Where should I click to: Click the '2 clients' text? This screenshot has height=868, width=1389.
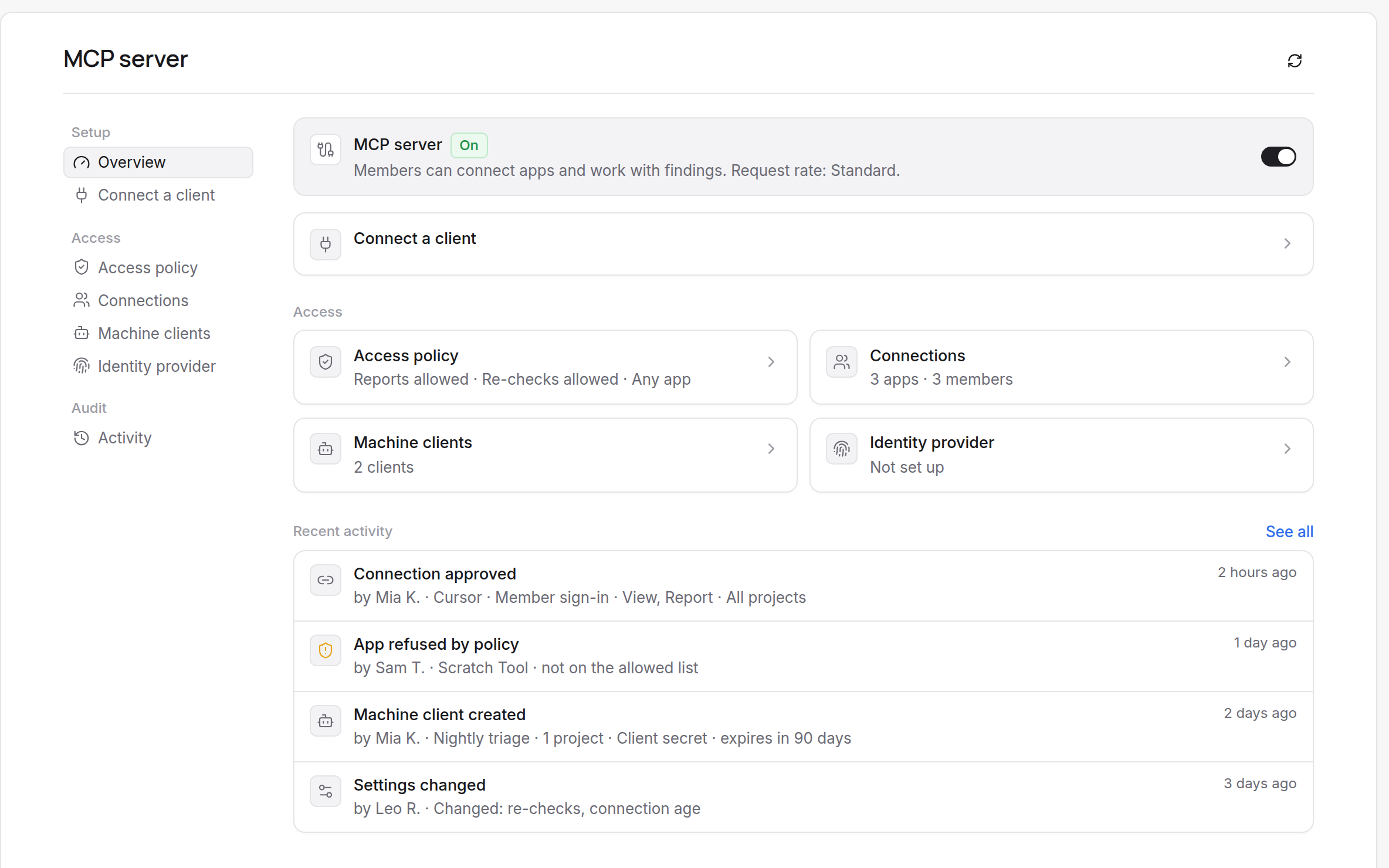384,467
